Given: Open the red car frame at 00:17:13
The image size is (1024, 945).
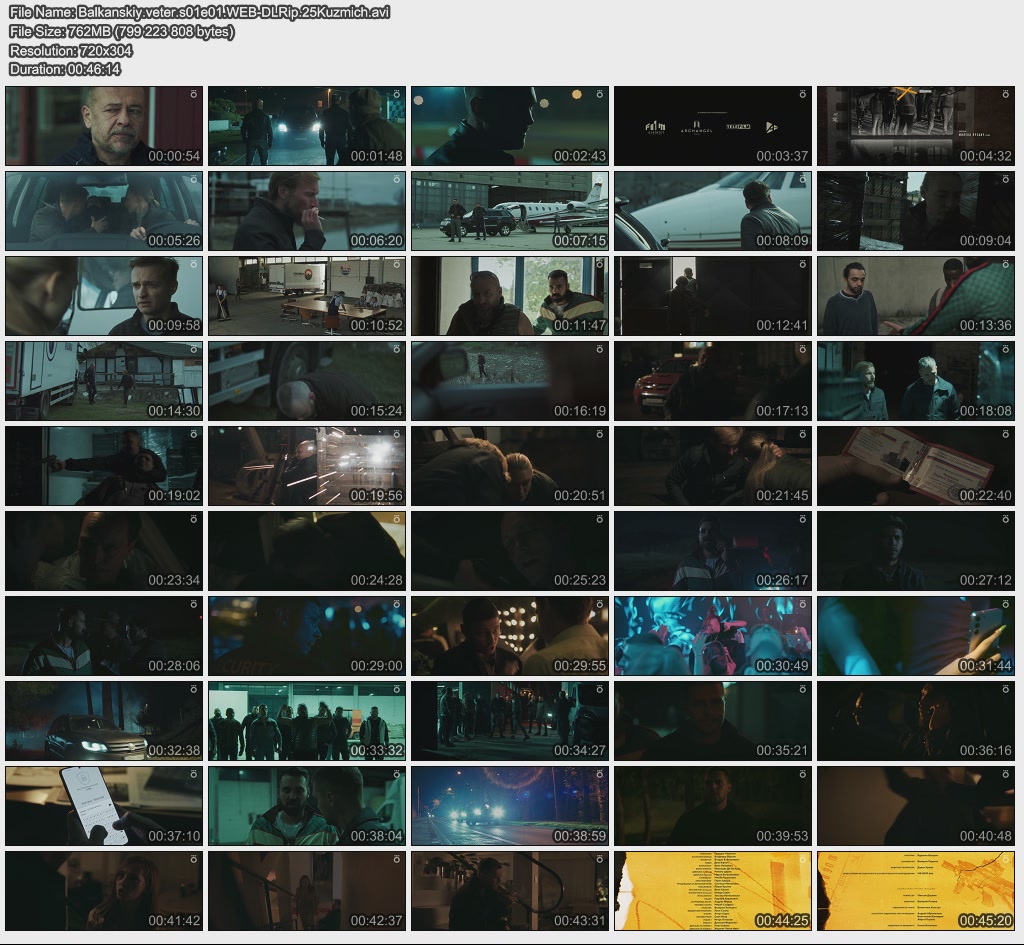Looking at the screenshot, I should (713, 381).
